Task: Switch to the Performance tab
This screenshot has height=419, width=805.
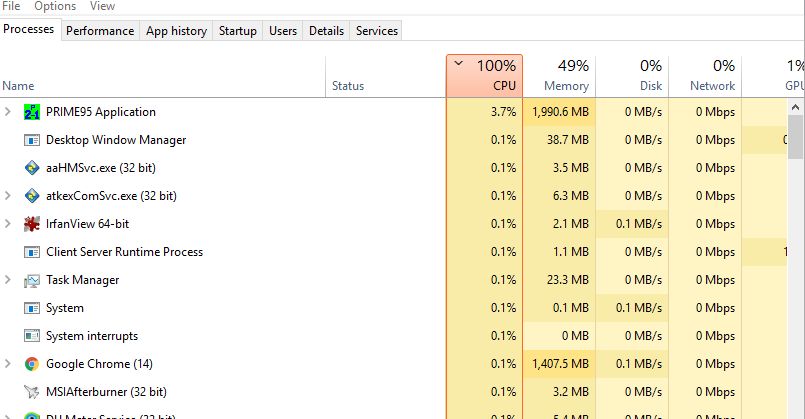Action: tap(100, 31)
